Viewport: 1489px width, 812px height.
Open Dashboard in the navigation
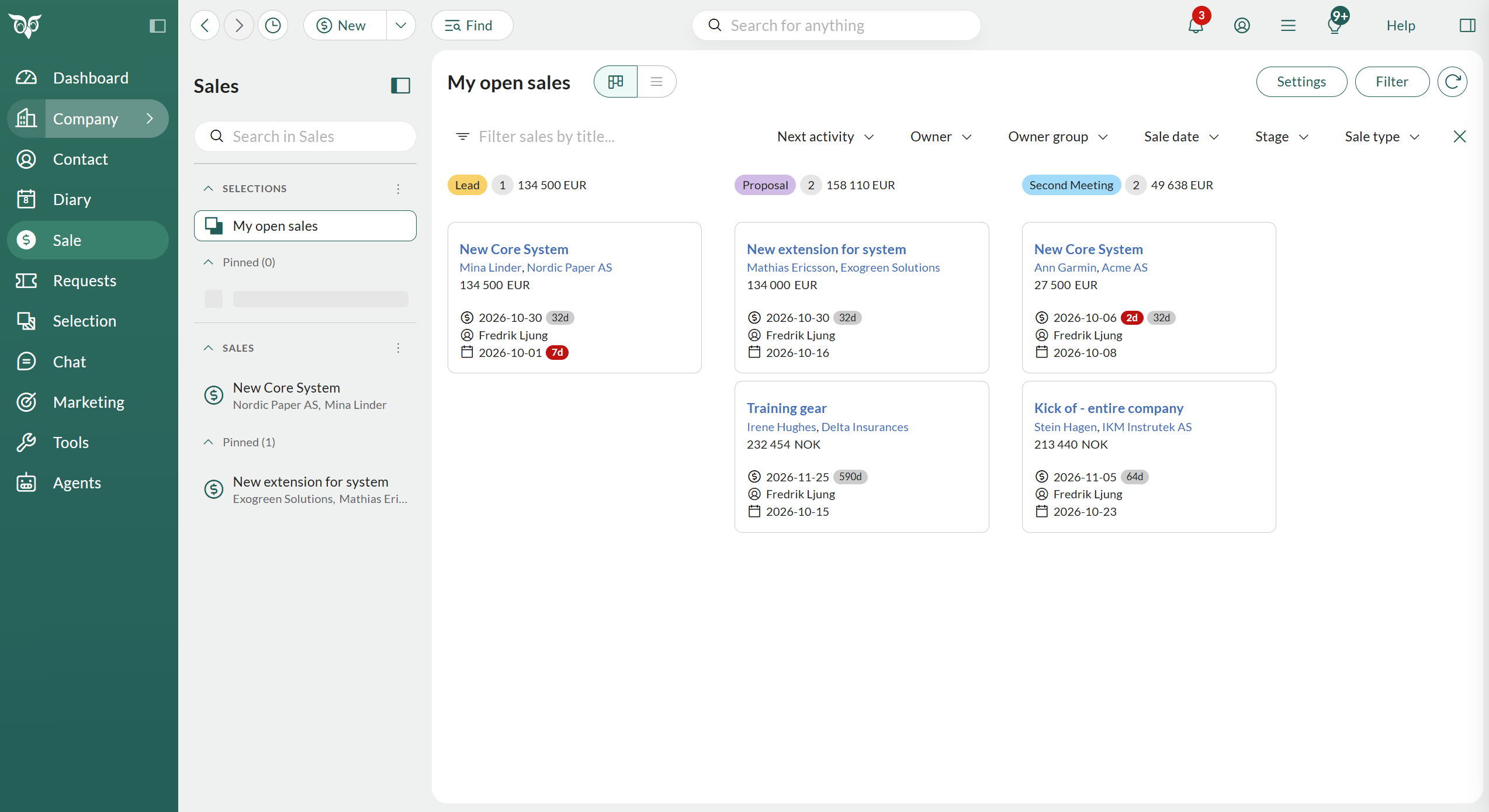tap(88, 78)
